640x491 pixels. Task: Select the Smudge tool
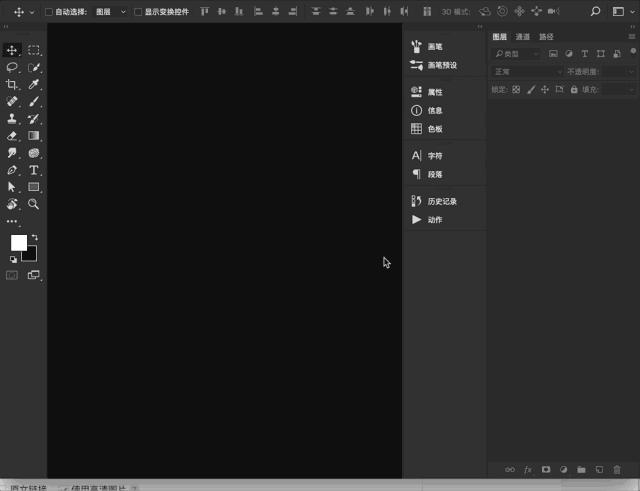(x=11, y=153)
